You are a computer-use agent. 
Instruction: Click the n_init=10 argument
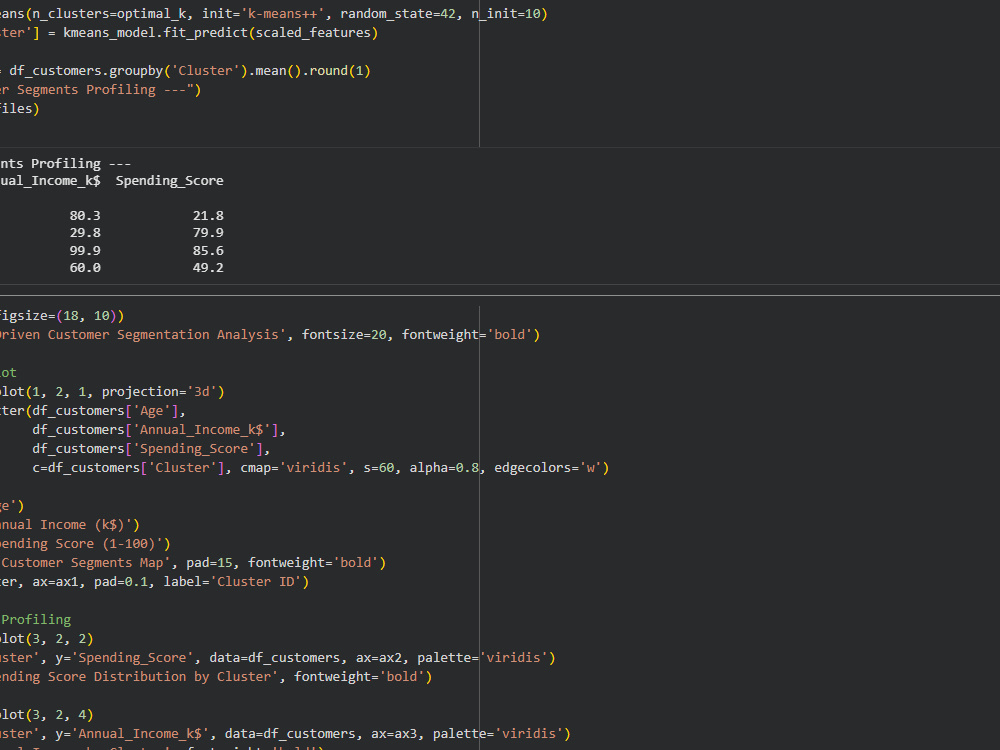(x=506, y=13)
